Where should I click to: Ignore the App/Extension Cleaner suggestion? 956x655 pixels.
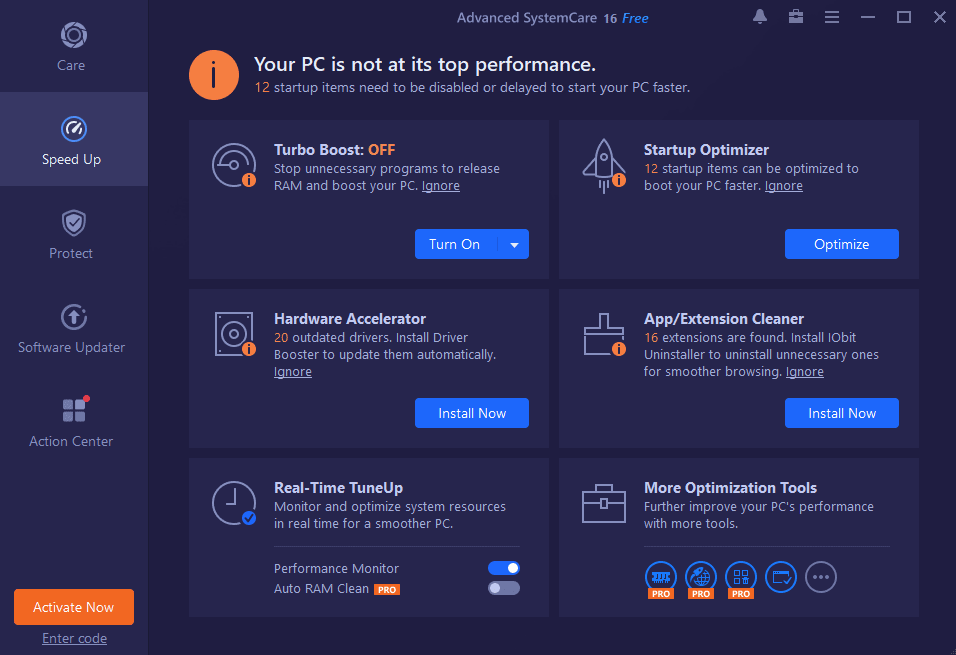point(804,372)
